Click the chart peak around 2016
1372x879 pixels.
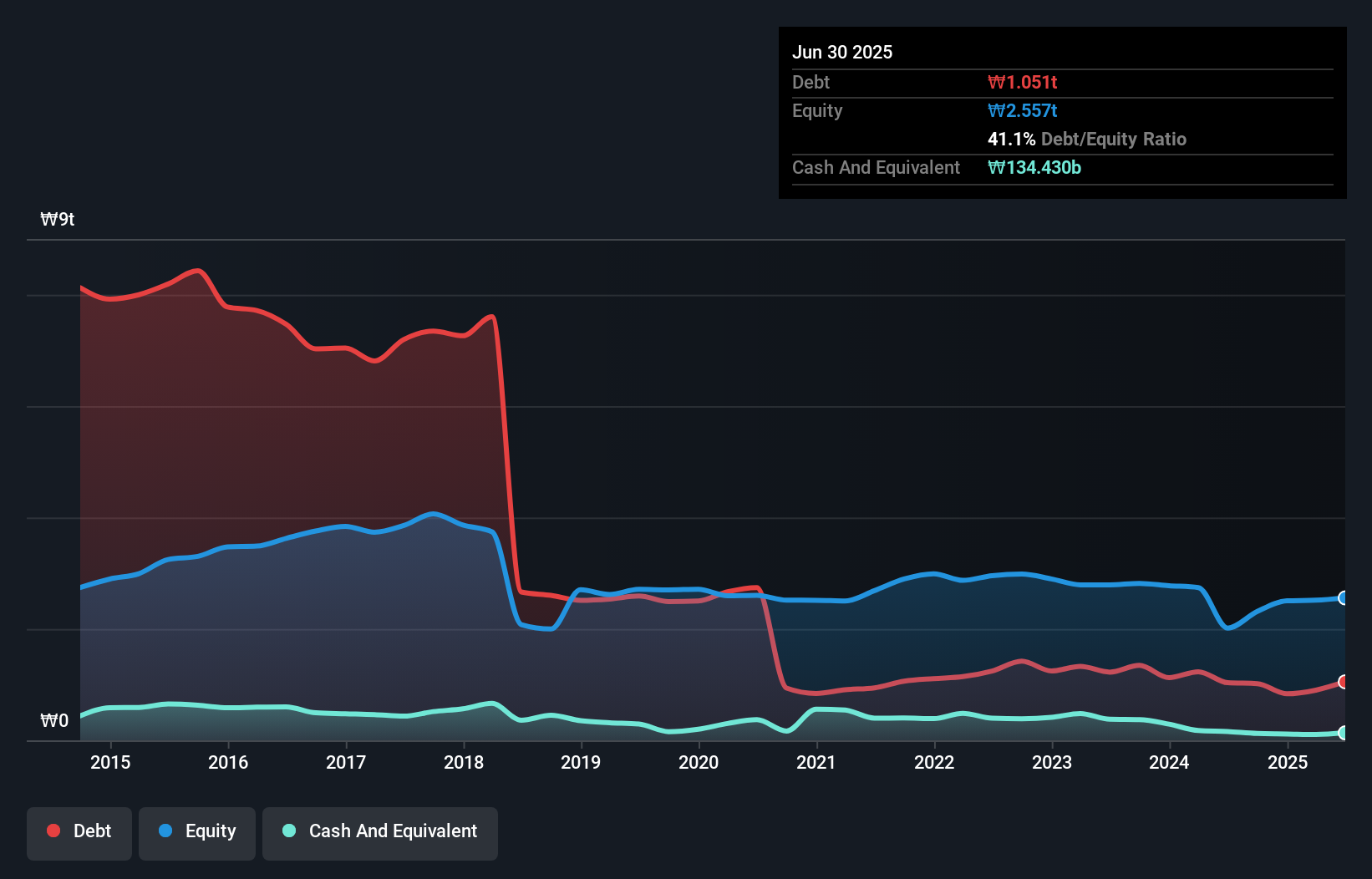coord(196,272)
